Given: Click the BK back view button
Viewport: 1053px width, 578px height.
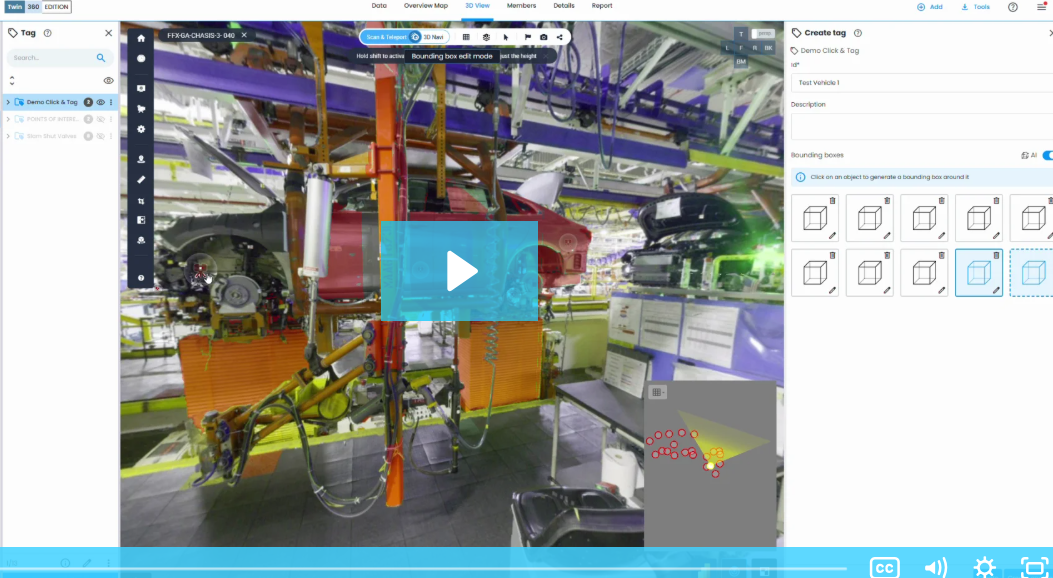Looking at the screenshot, I should 768,48.
